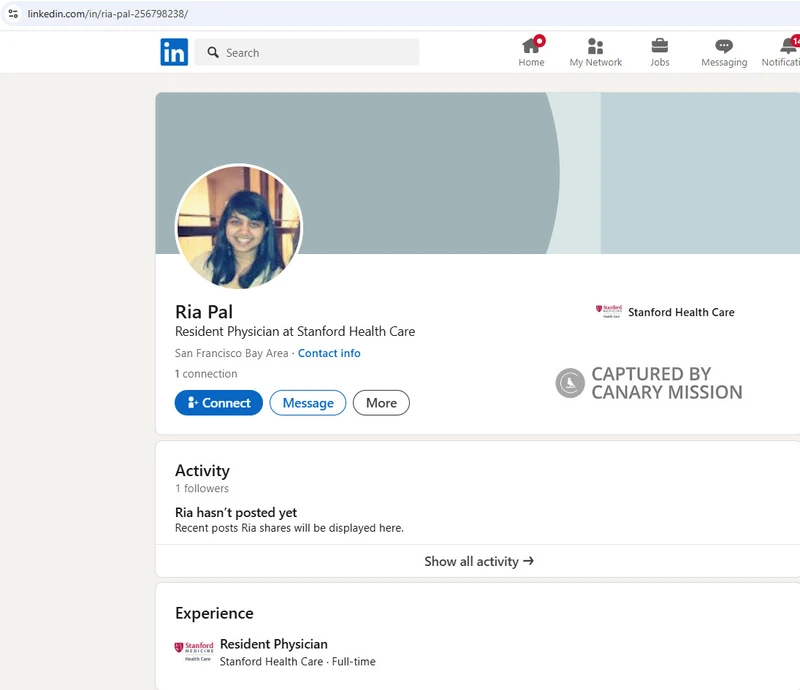Open My Network from the navigation bar
This screenshot has width=800, height=690.
pos(595,52)
